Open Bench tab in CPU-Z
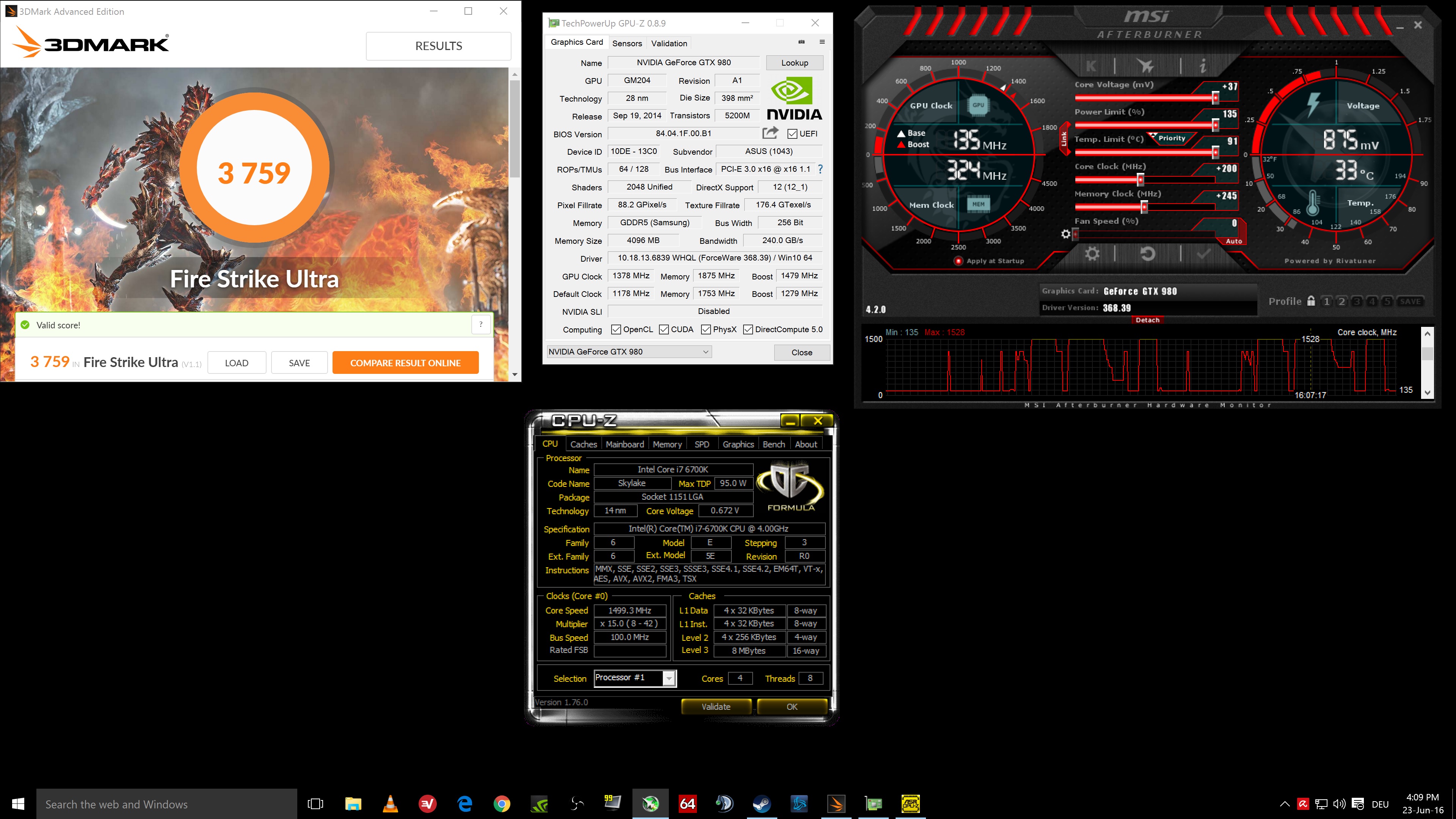Image resolution: width=1456 pixels, height=819 pixels. click(x=774, y=444)
